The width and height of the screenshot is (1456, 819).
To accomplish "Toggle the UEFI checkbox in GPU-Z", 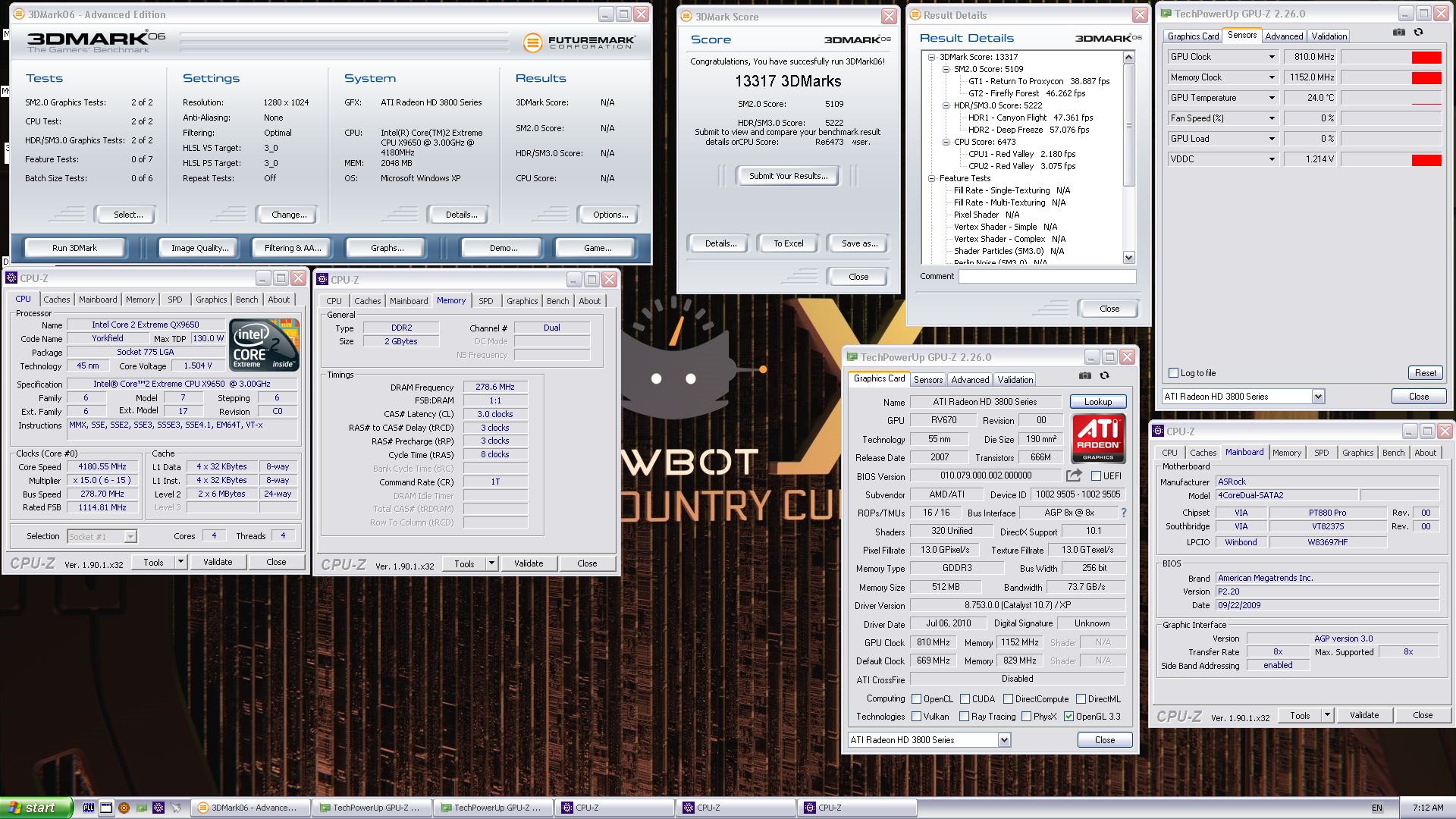I will 1096,476.
